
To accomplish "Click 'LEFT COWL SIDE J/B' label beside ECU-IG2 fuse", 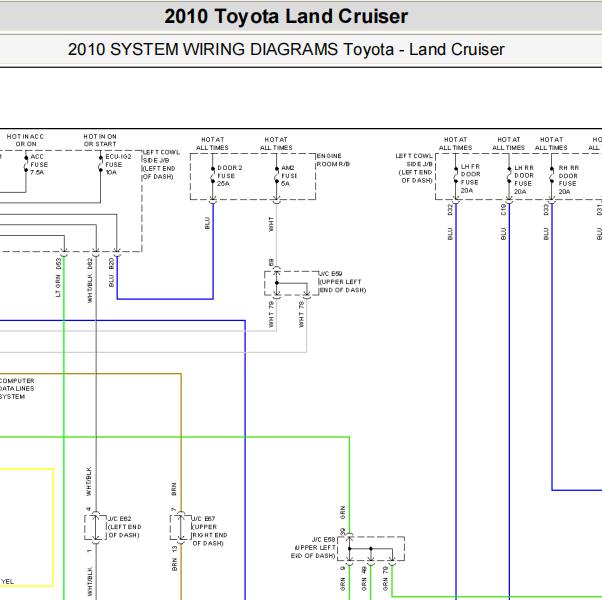I will click(161, 164).
